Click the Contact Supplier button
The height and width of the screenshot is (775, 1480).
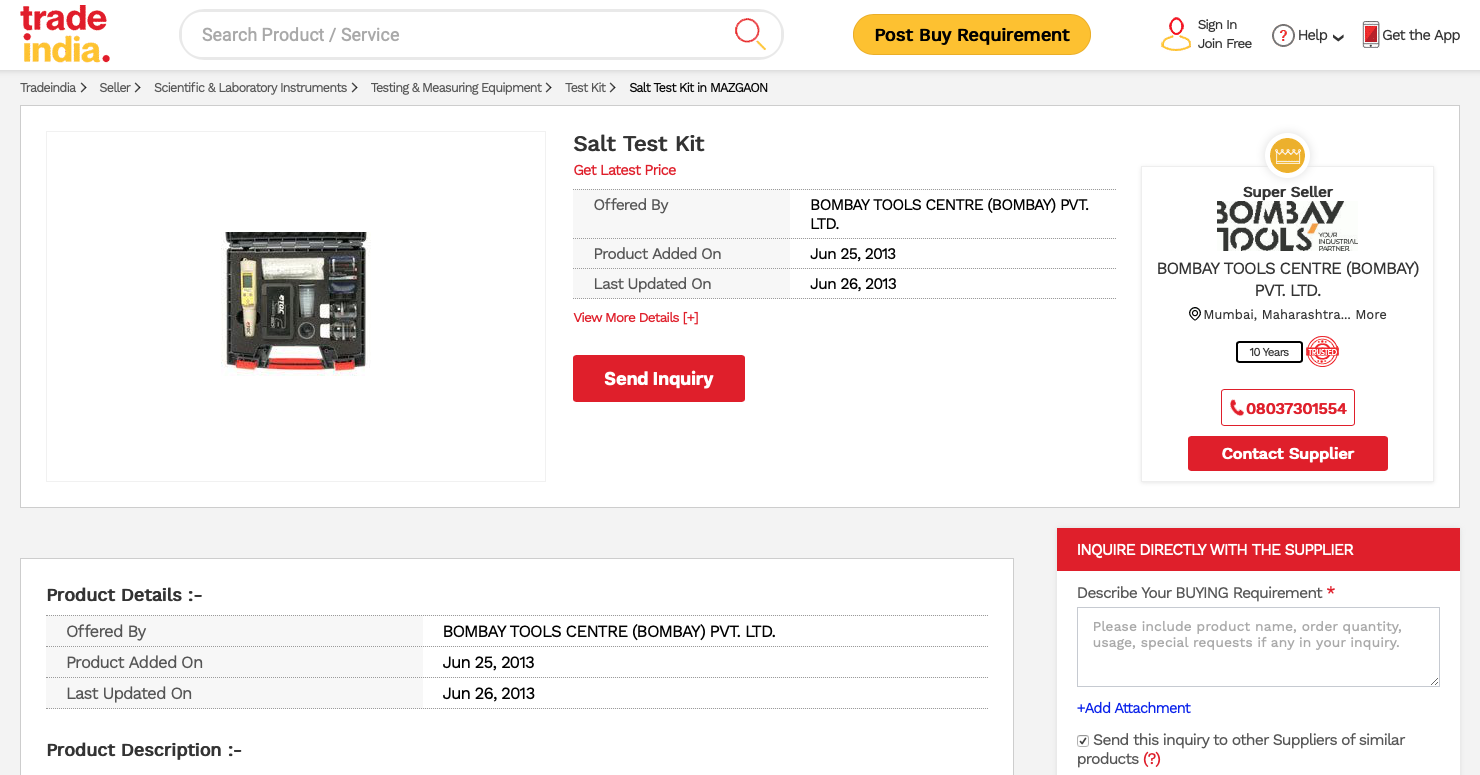pos(1288,453)
